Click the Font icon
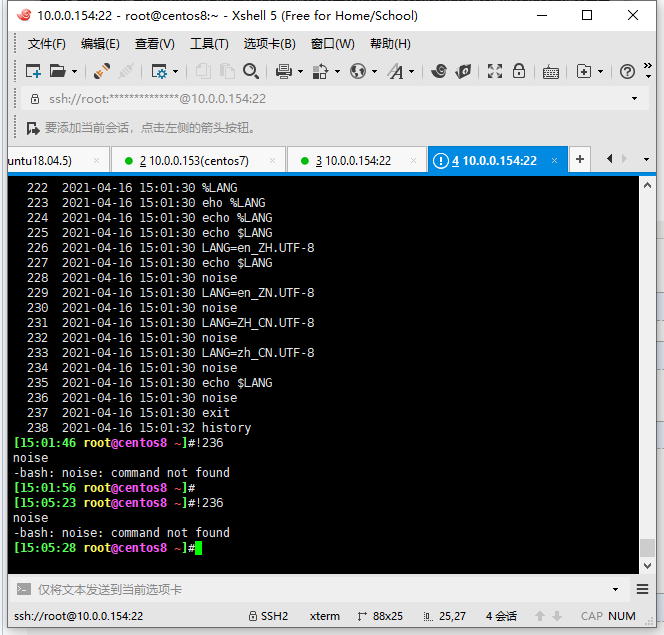This screenshot has width=664, height=635. click(396, 71)
